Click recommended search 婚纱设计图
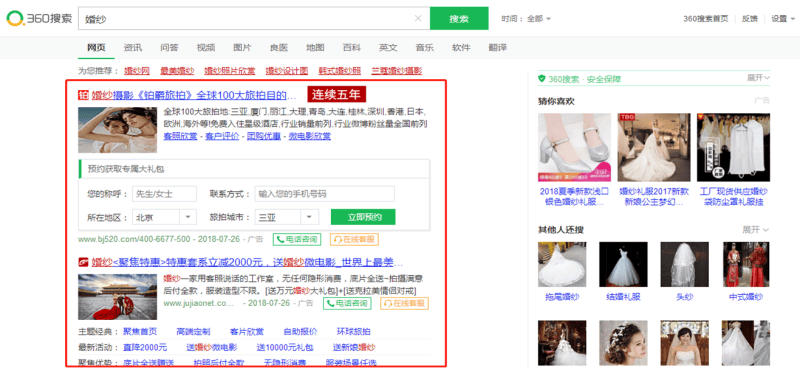This screenshot has height=368, width=800. point(287,71)
